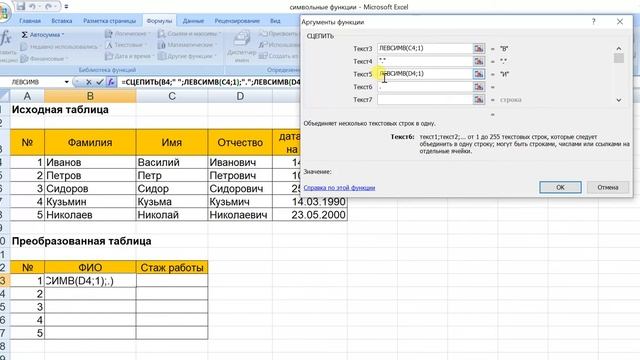Click the cell containing Василий

pos(172,162)
